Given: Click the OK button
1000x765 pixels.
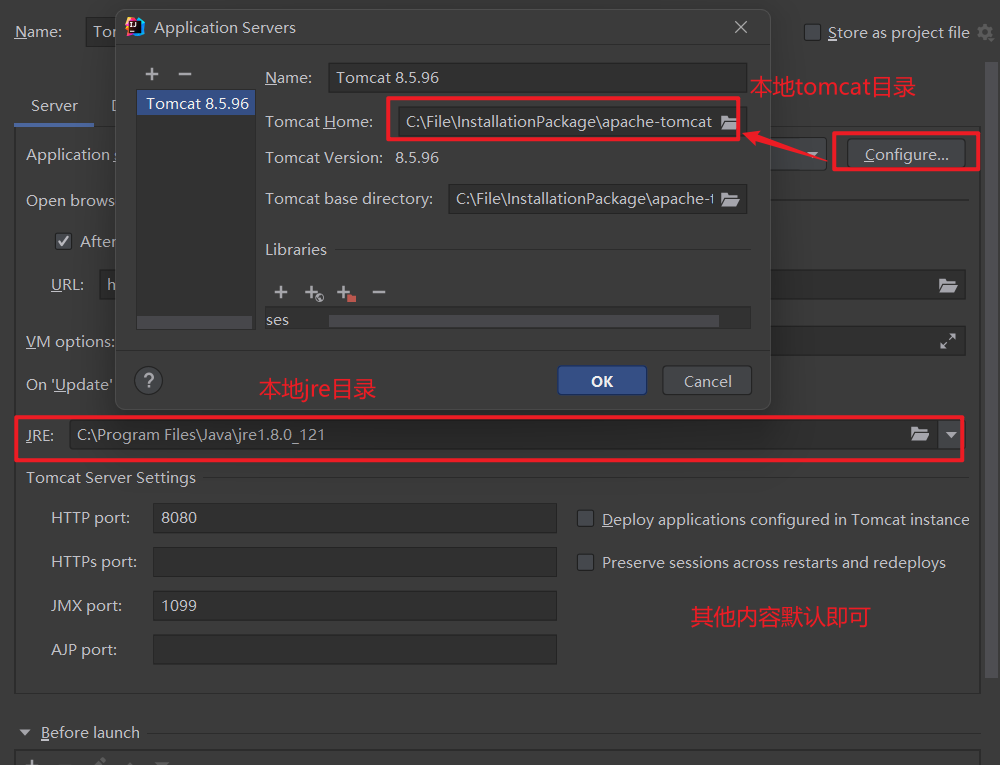Looking at the screenshot, I should (x=602, y=381).
